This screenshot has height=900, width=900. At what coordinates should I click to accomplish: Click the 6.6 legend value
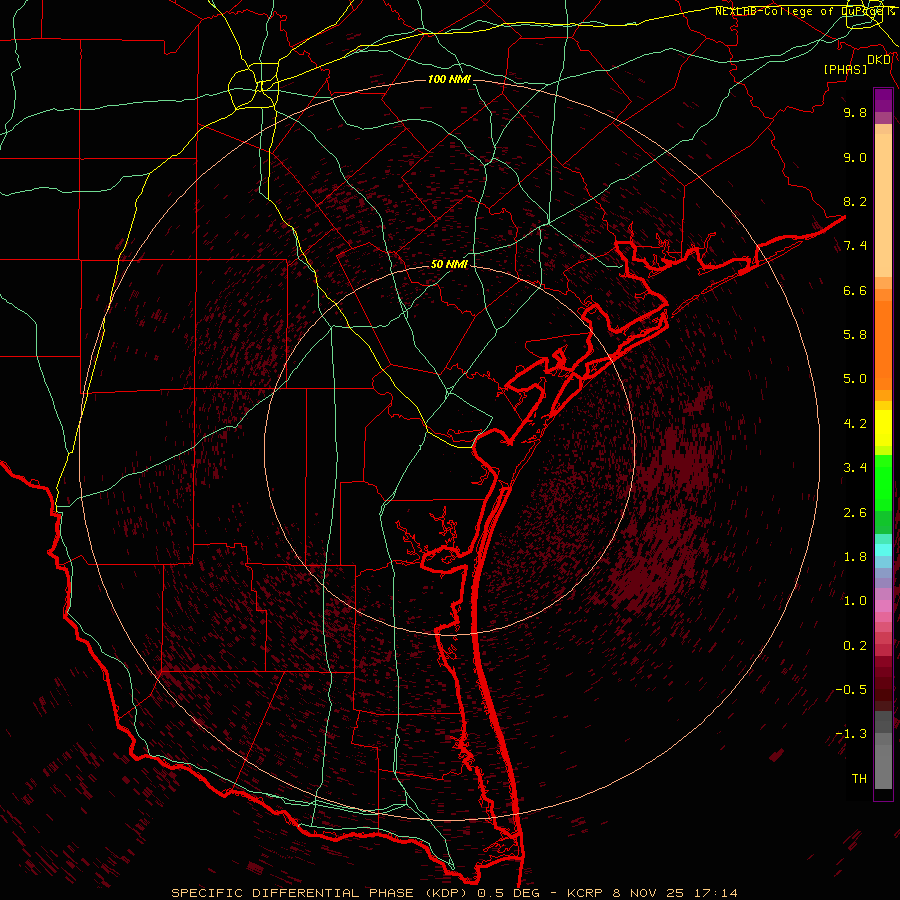point(855,290)
